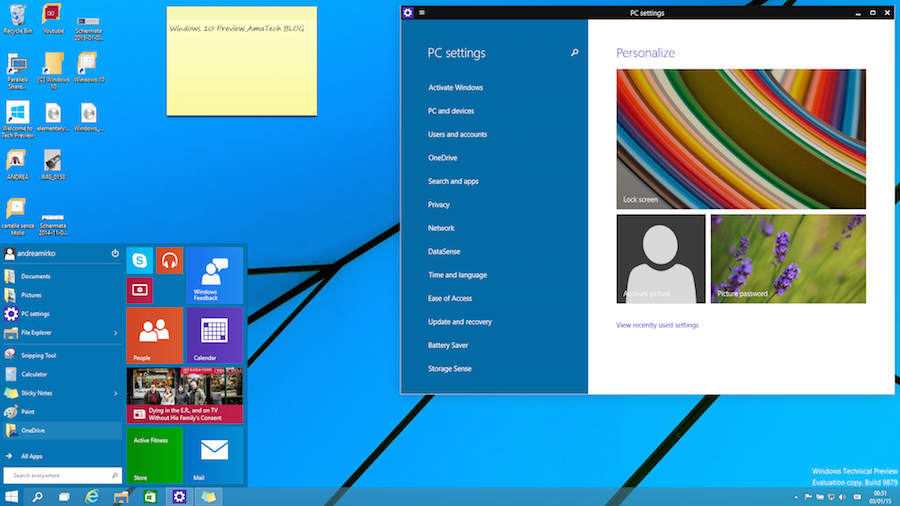Open the Windows Feedback tile
The image size is (900, 506).
(x=214, y=275)
